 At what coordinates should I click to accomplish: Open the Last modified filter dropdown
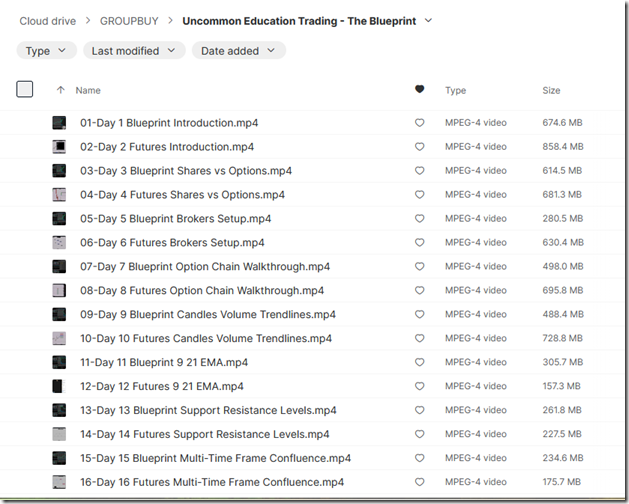tap(134, 51)
